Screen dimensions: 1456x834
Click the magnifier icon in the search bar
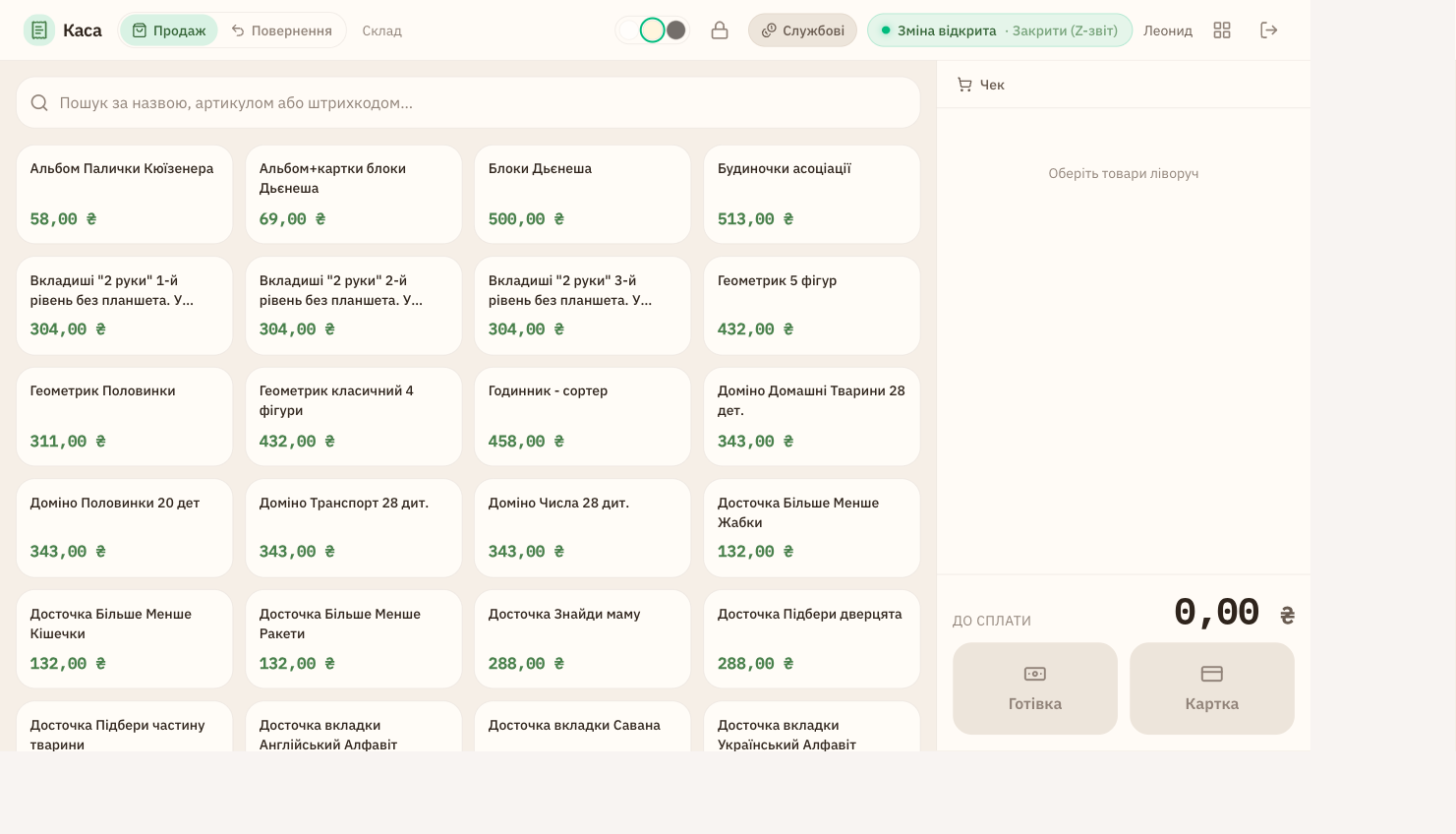pos(39,102)
